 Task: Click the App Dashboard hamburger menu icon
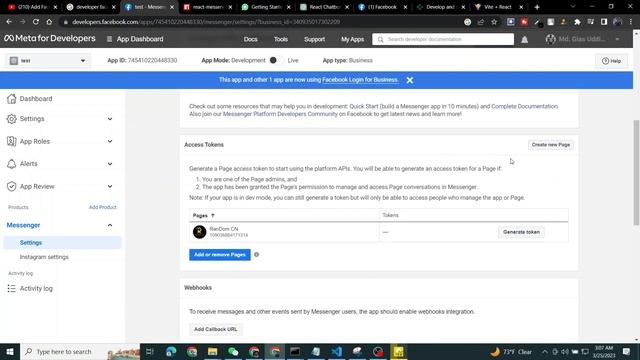(x=109, y=39)
